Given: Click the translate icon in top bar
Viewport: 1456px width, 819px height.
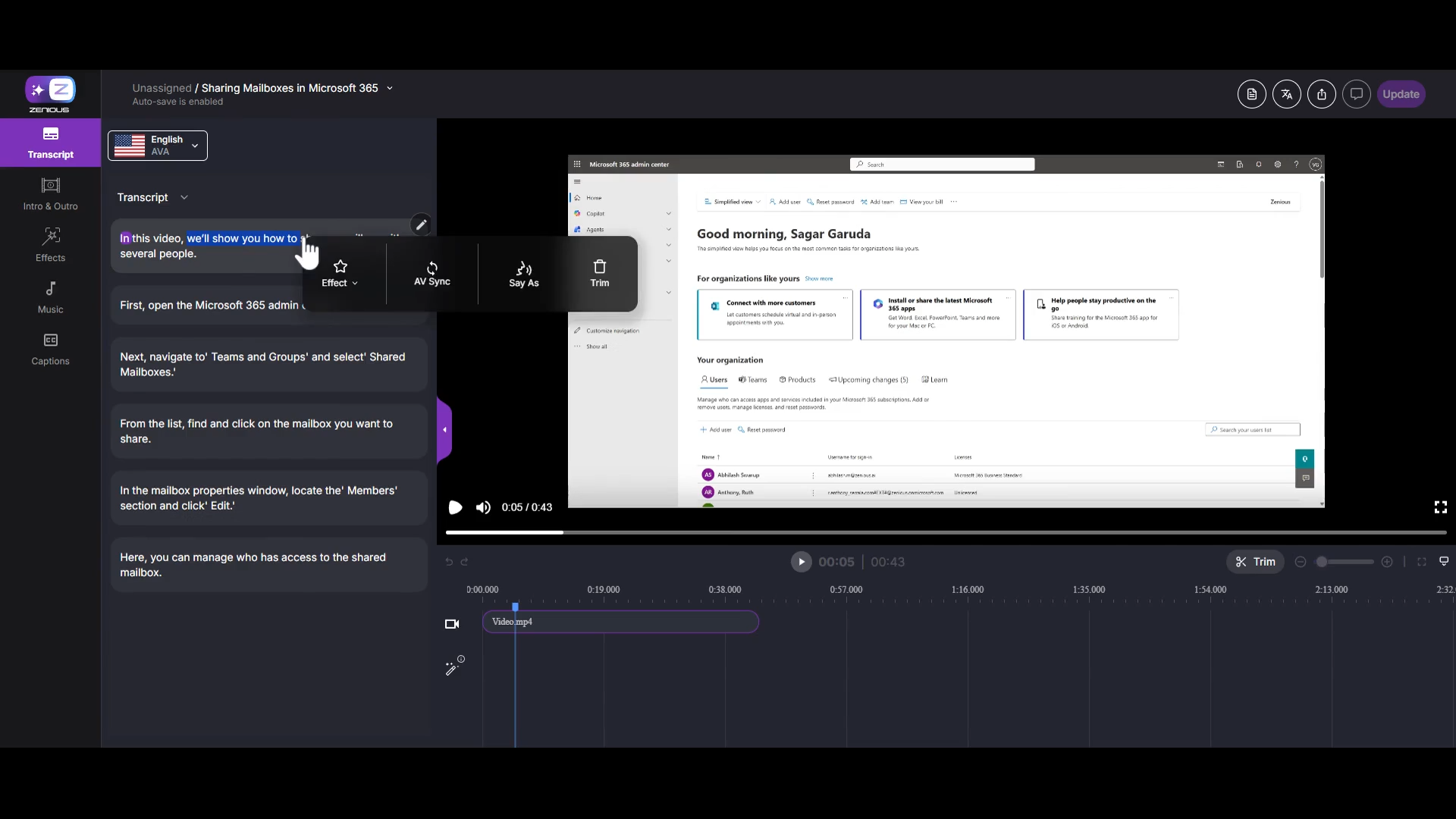Looking at the screenshot, I should point(1286,94).
